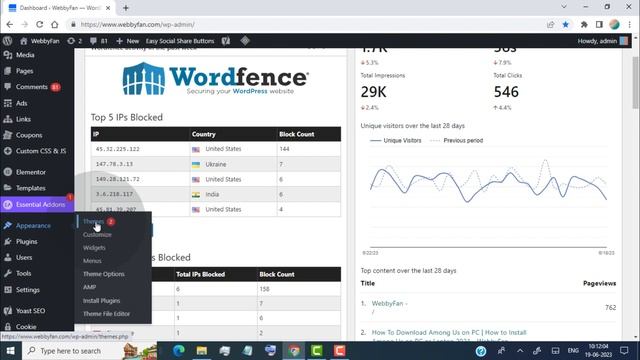Click the WordPress logo in admin bar

pos(7,41)
